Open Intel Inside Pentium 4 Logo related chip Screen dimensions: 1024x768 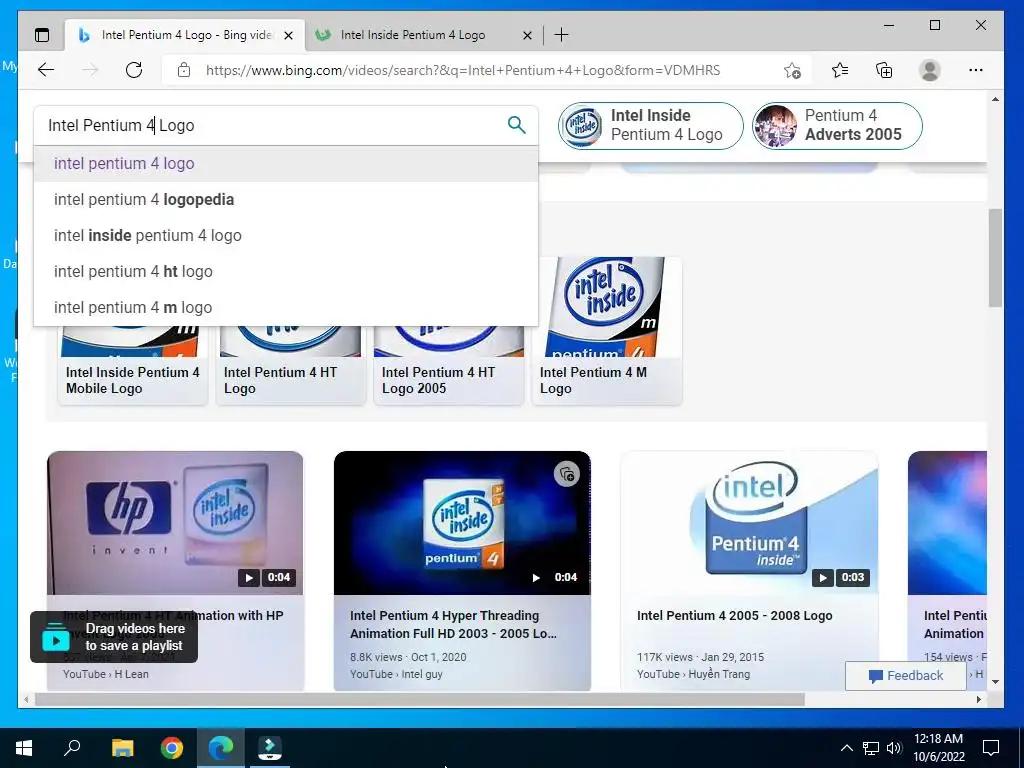pyautogui.click(x=650, y=125)
